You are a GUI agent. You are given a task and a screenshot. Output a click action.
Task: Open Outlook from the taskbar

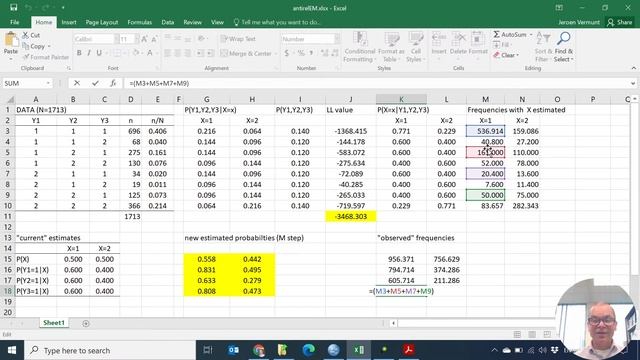pyautogui.click(x=233, y=350)
